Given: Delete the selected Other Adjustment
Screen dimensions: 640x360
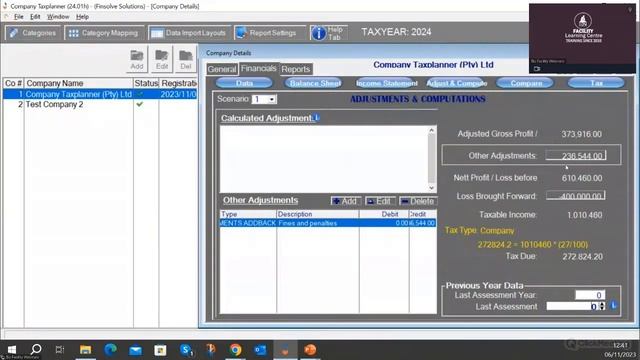Looking at the screenshot, I should tap(418, 201).
